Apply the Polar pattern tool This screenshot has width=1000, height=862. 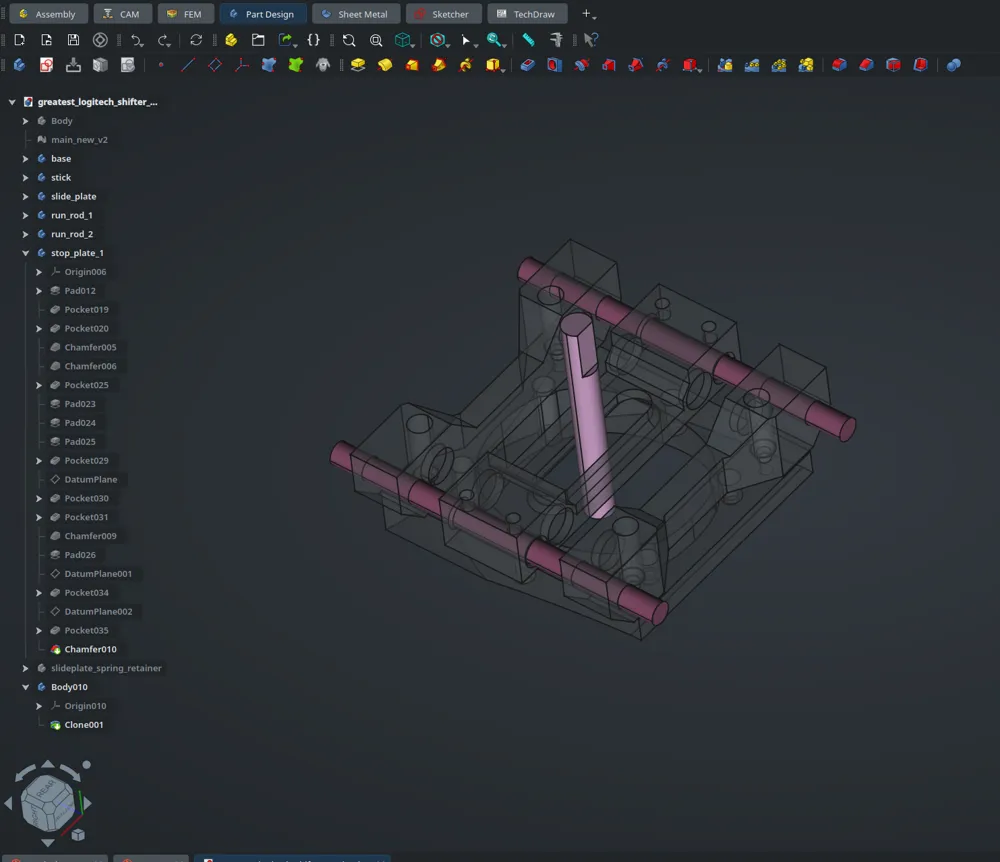point(779,65)
